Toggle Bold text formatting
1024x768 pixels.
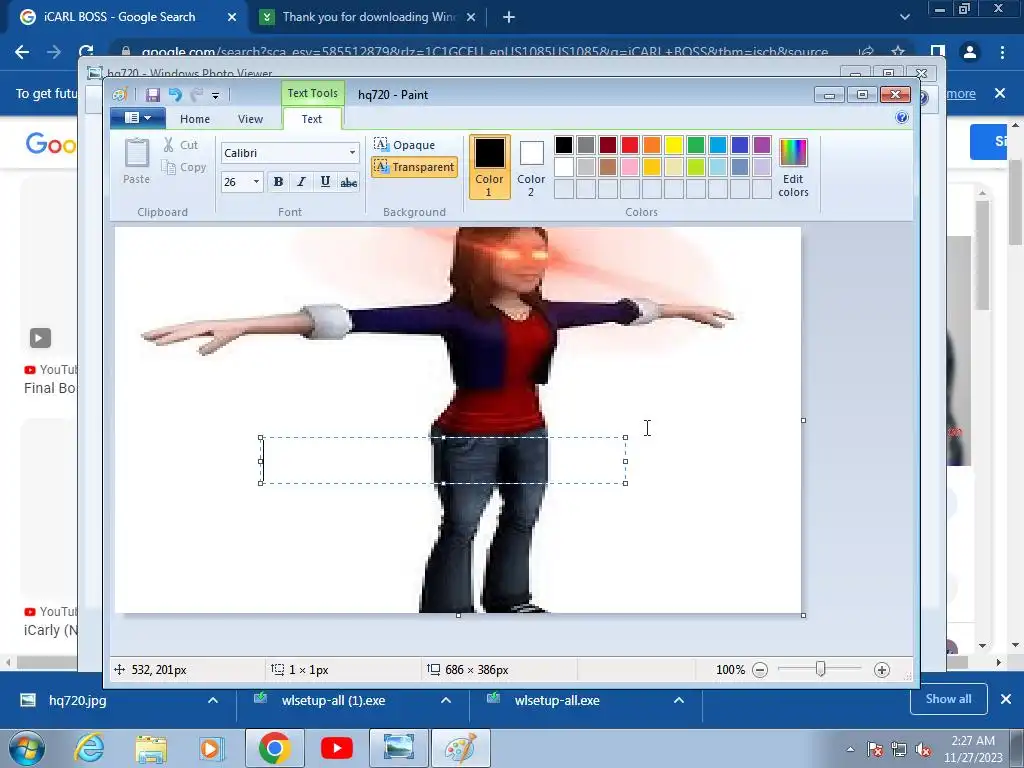[278, 182]
